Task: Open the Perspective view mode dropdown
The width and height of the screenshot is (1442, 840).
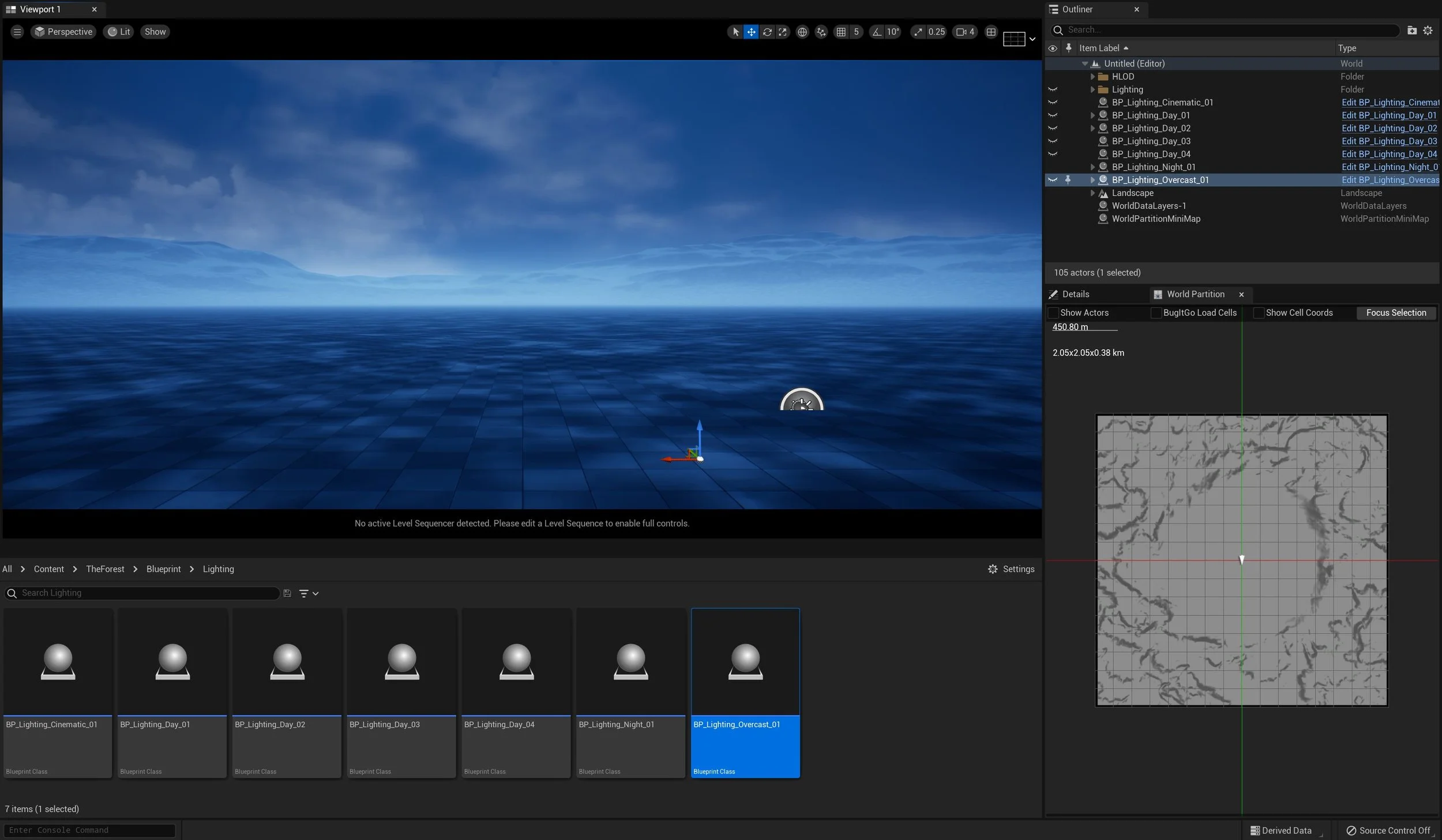Action: tap(63, 32)
